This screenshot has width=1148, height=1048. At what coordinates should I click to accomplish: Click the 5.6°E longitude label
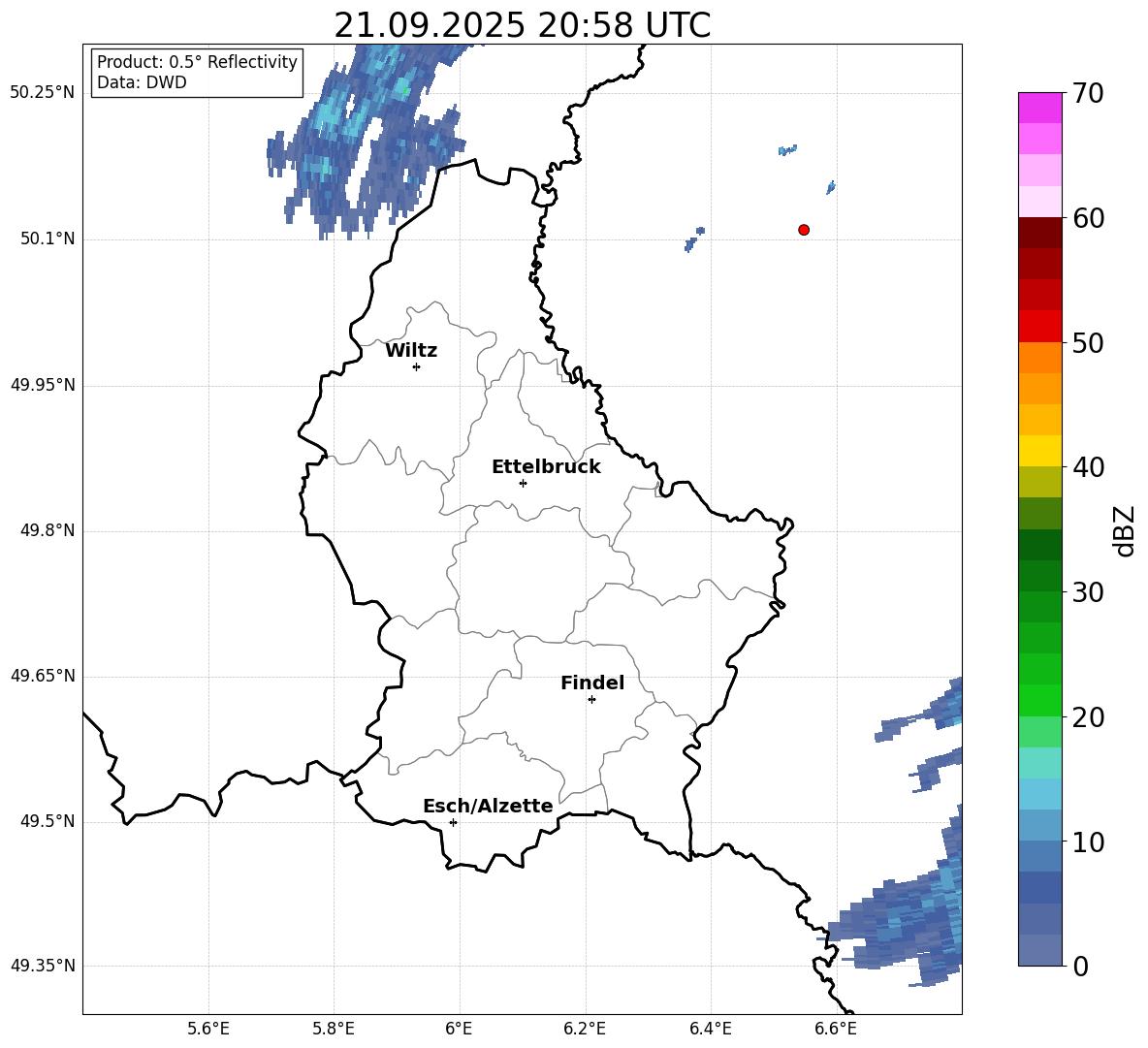[208, 1029]
